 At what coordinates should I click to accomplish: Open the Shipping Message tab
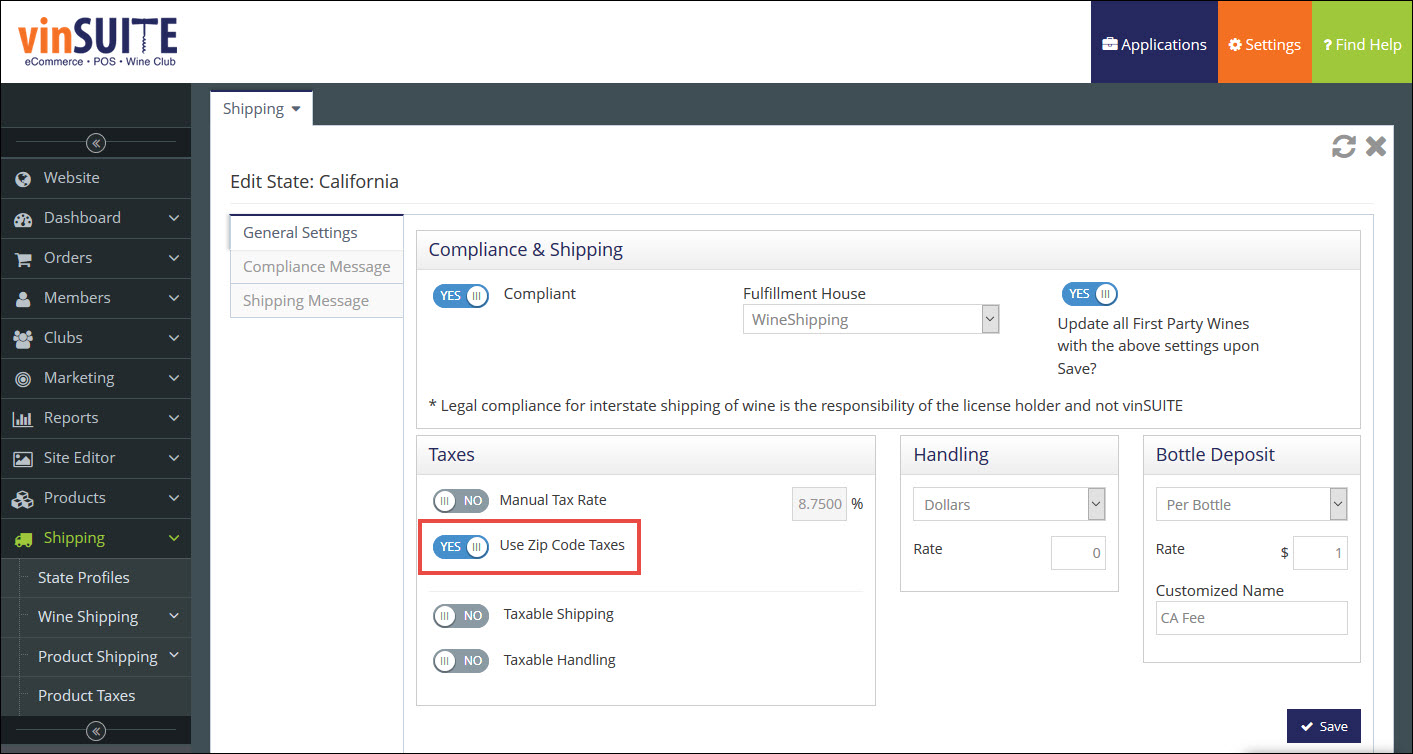(306, 301)
